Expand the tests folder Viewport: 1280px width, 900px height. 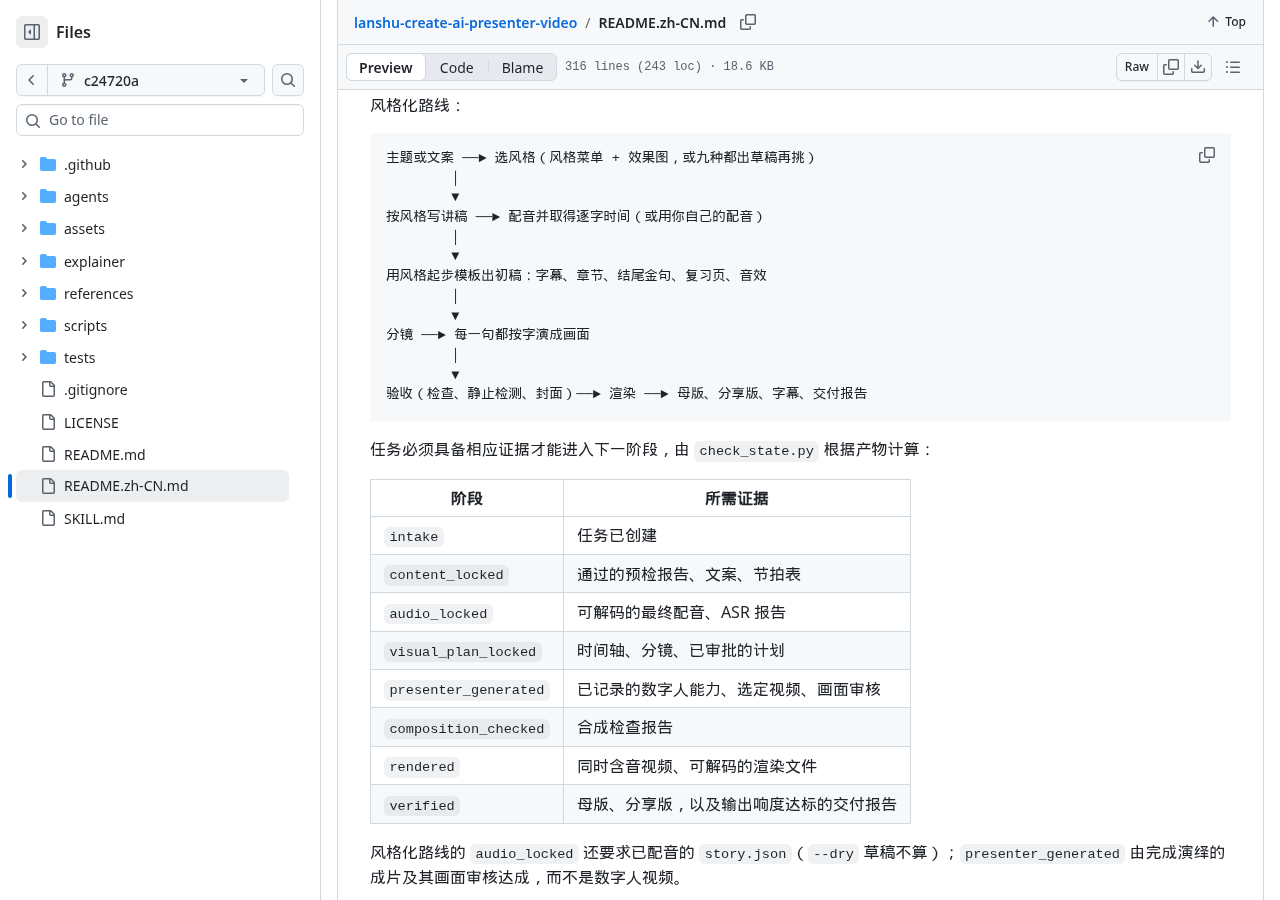point(24,357)
